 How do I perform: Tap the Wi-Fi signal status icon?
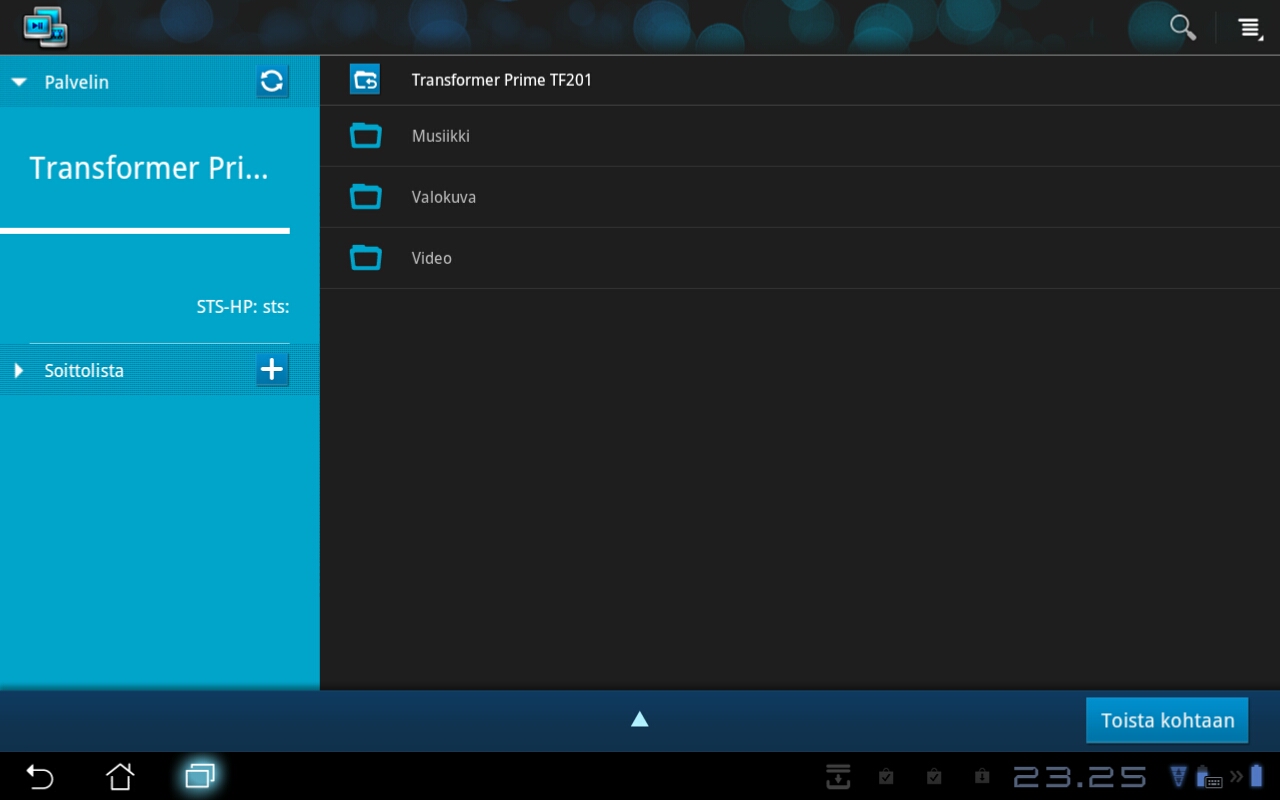(1180, 776)
